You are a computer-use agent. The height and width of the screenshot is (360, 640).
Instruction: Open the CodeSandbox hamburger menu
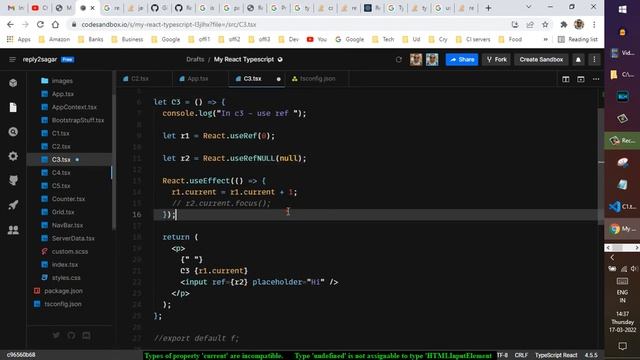coord(12,60)
